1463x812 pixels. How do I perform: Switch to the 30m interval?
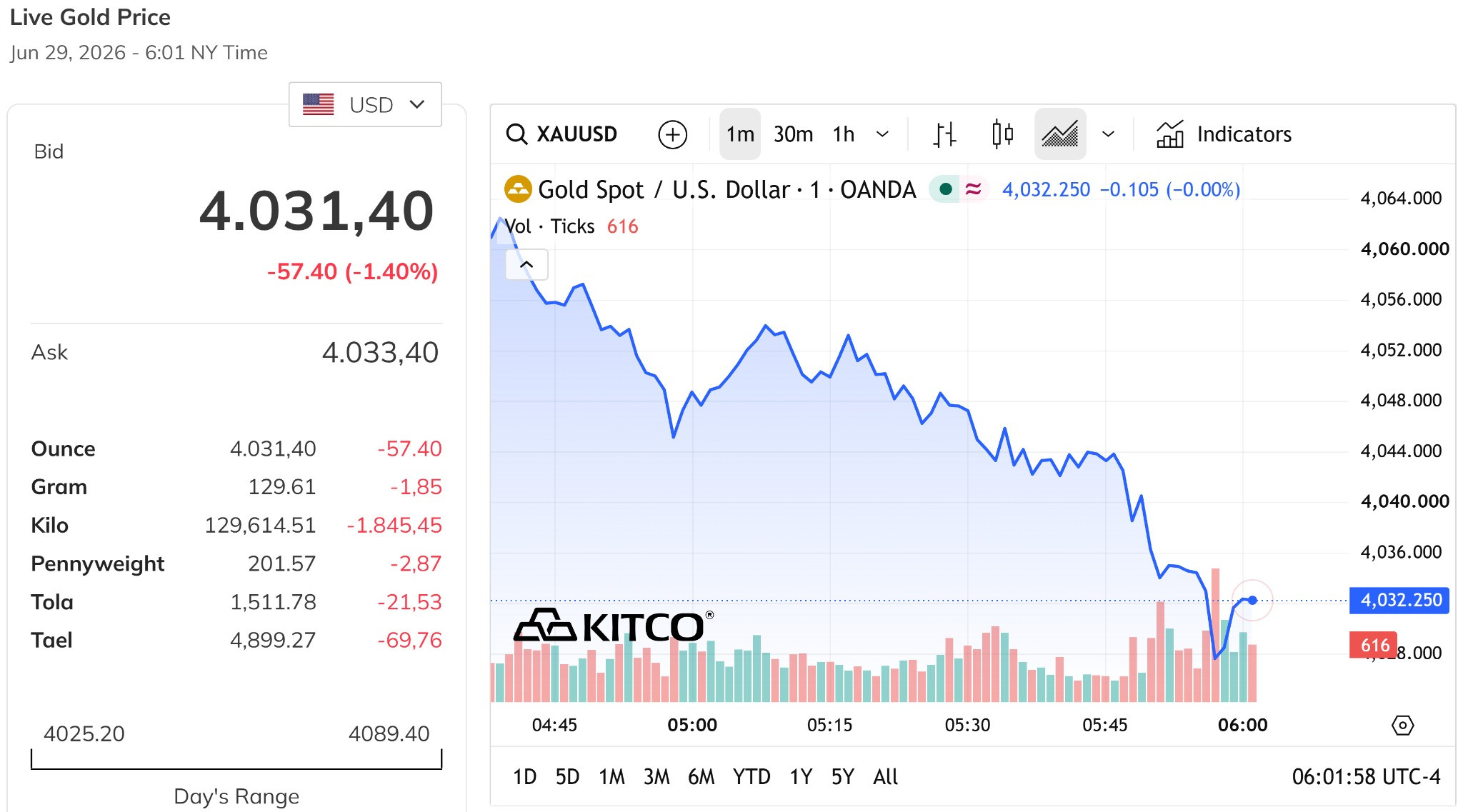tap(793, 134)
